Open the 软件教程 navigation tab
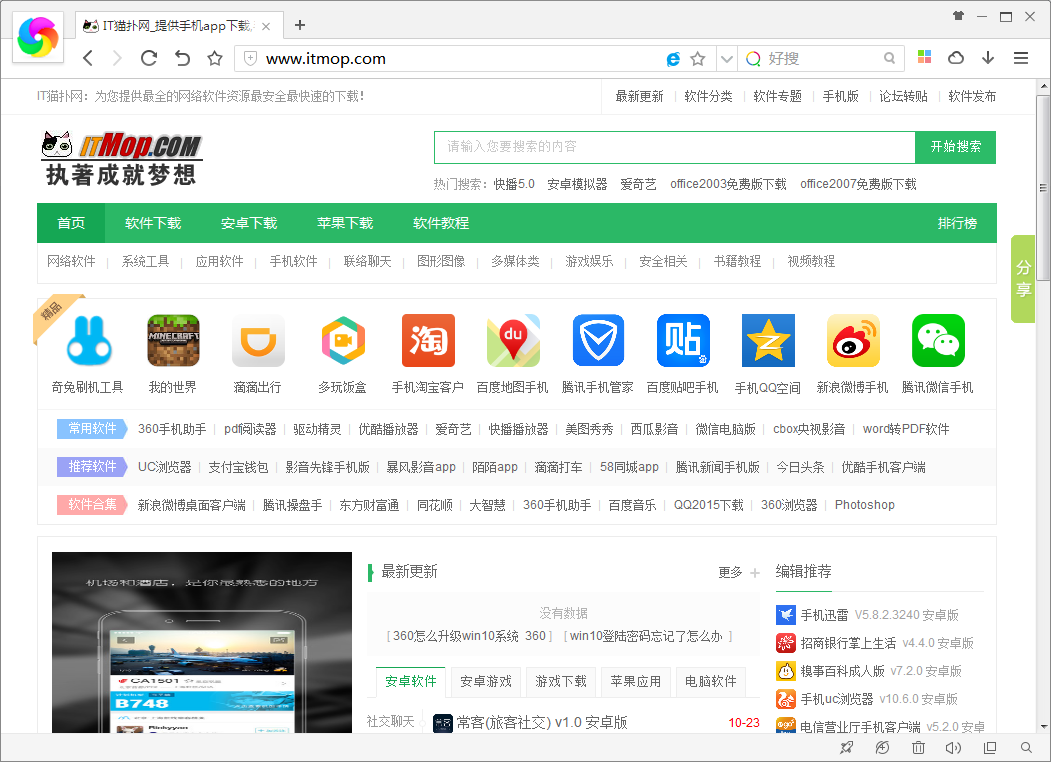Image resolution: width=1051 pixels, height=762 pixels. pos(440,223)
